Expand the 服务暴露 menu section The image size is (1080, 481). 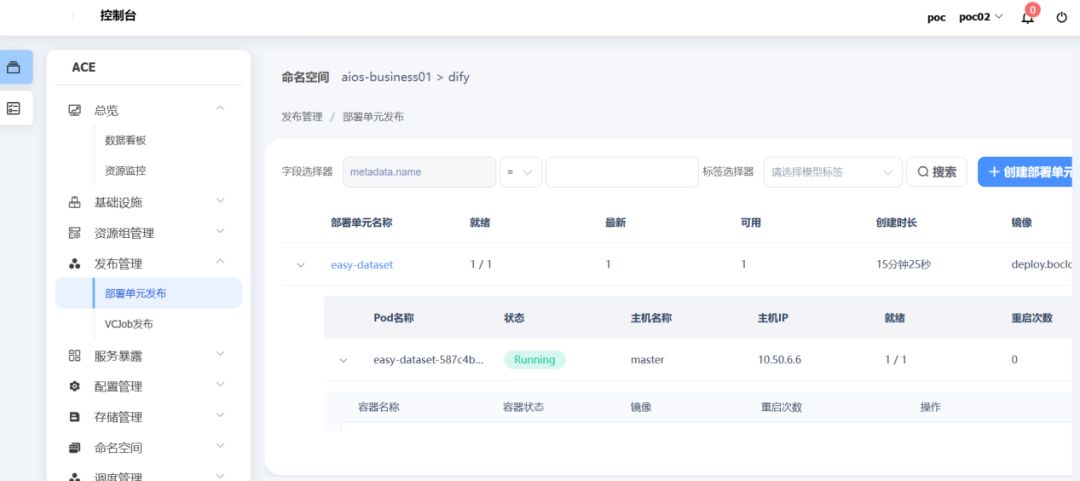[220, 354]
